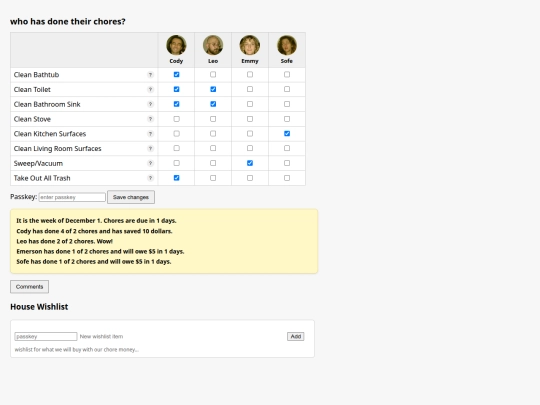Click the 'Cody has done 4 of 2 chores' line
The width and height of the screenshot is (540, 405).
point(94,231)
